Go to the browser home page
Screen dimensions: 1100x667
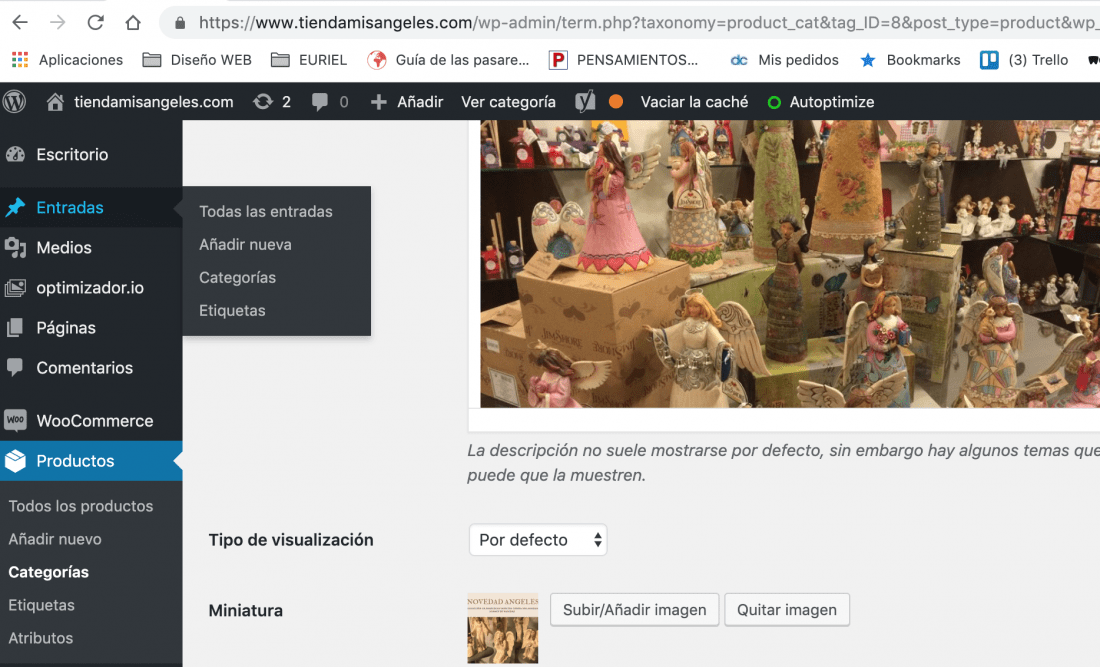click(x=133, y=22)
